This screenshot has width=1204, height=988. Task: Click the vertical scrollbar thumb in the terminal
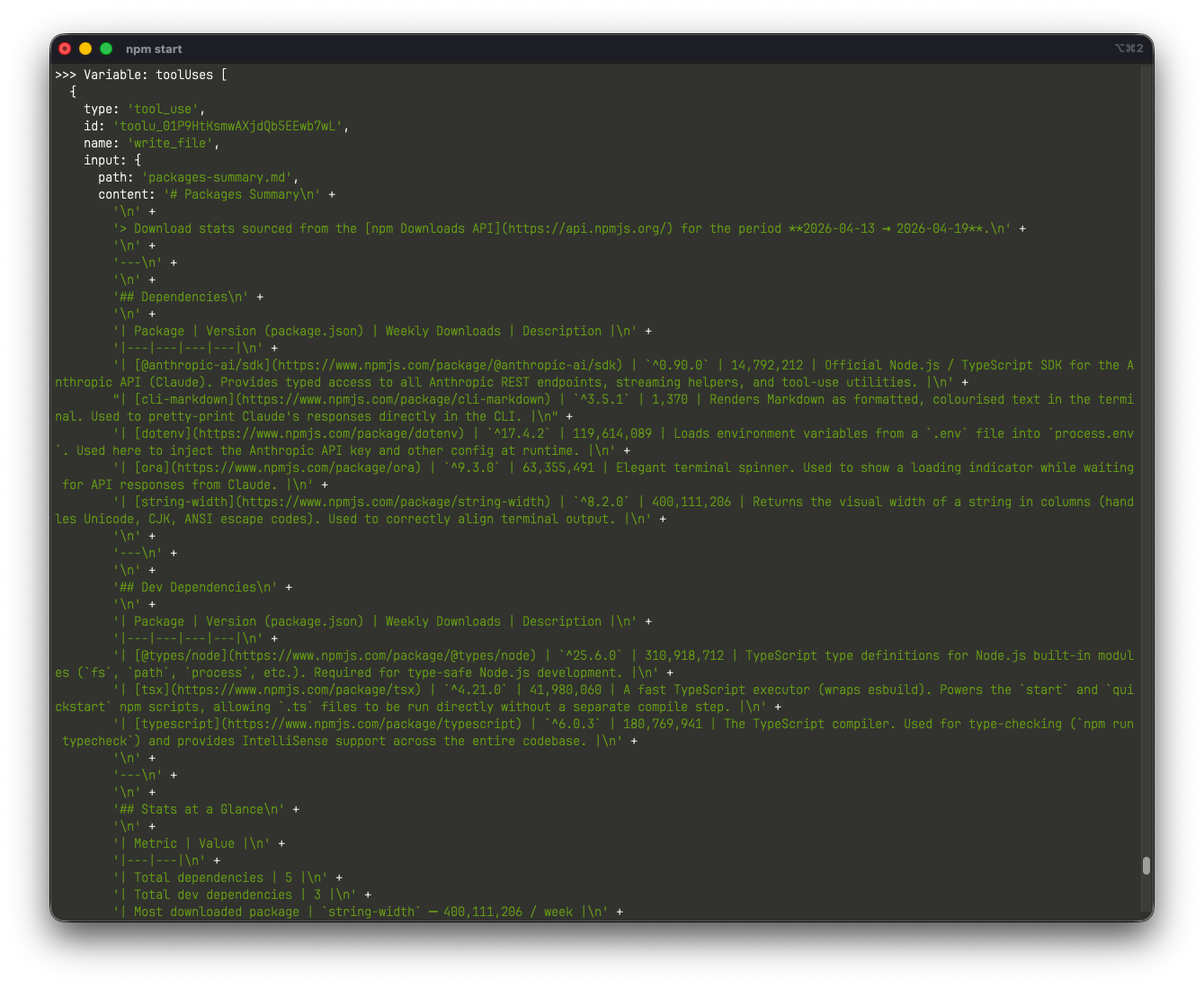point(1146,866)
